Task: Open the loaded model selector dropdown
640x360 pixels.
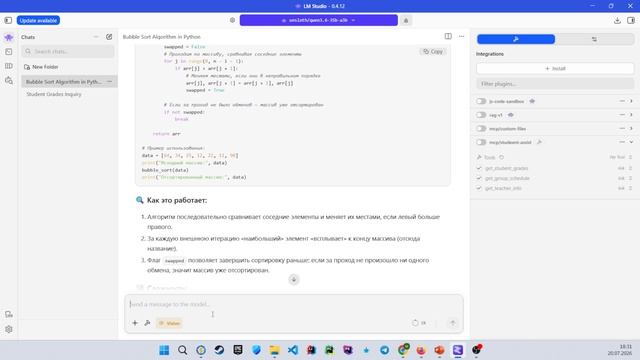Action: pos(318,20)
